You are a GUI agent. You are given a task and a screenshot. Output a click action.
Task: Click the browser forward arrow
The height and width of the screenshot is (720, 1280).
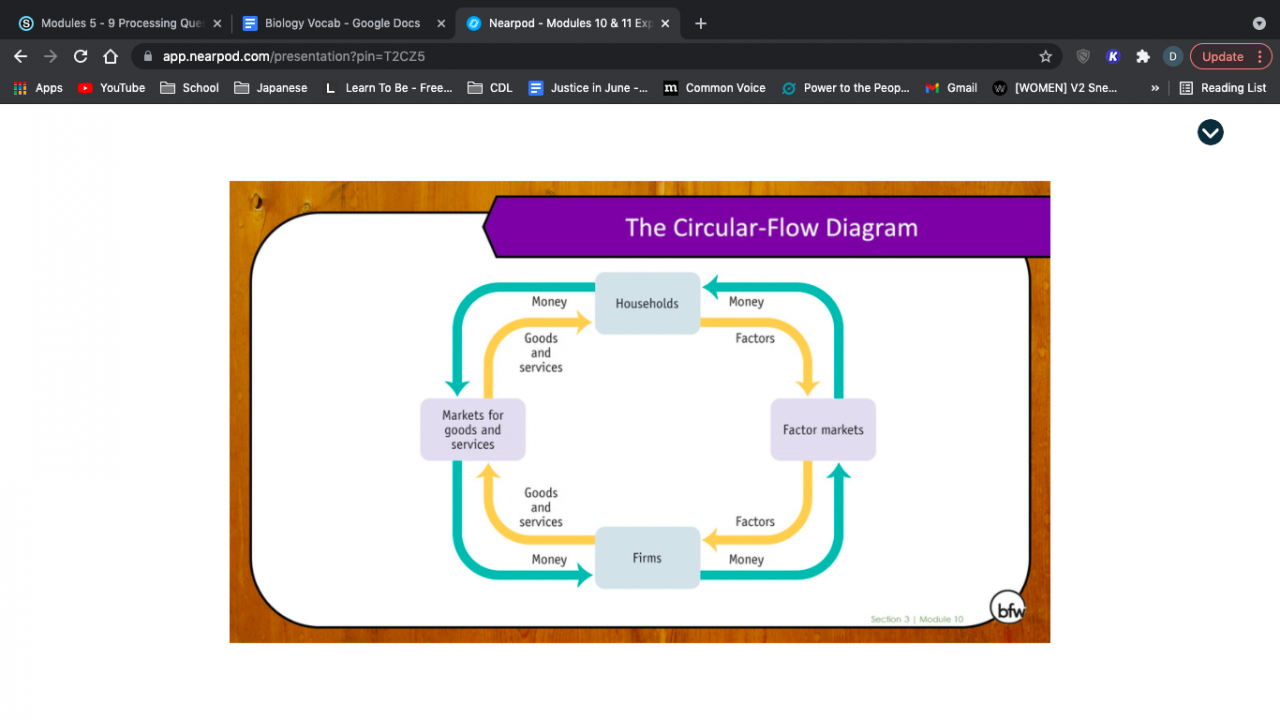(x=50, y=57)
